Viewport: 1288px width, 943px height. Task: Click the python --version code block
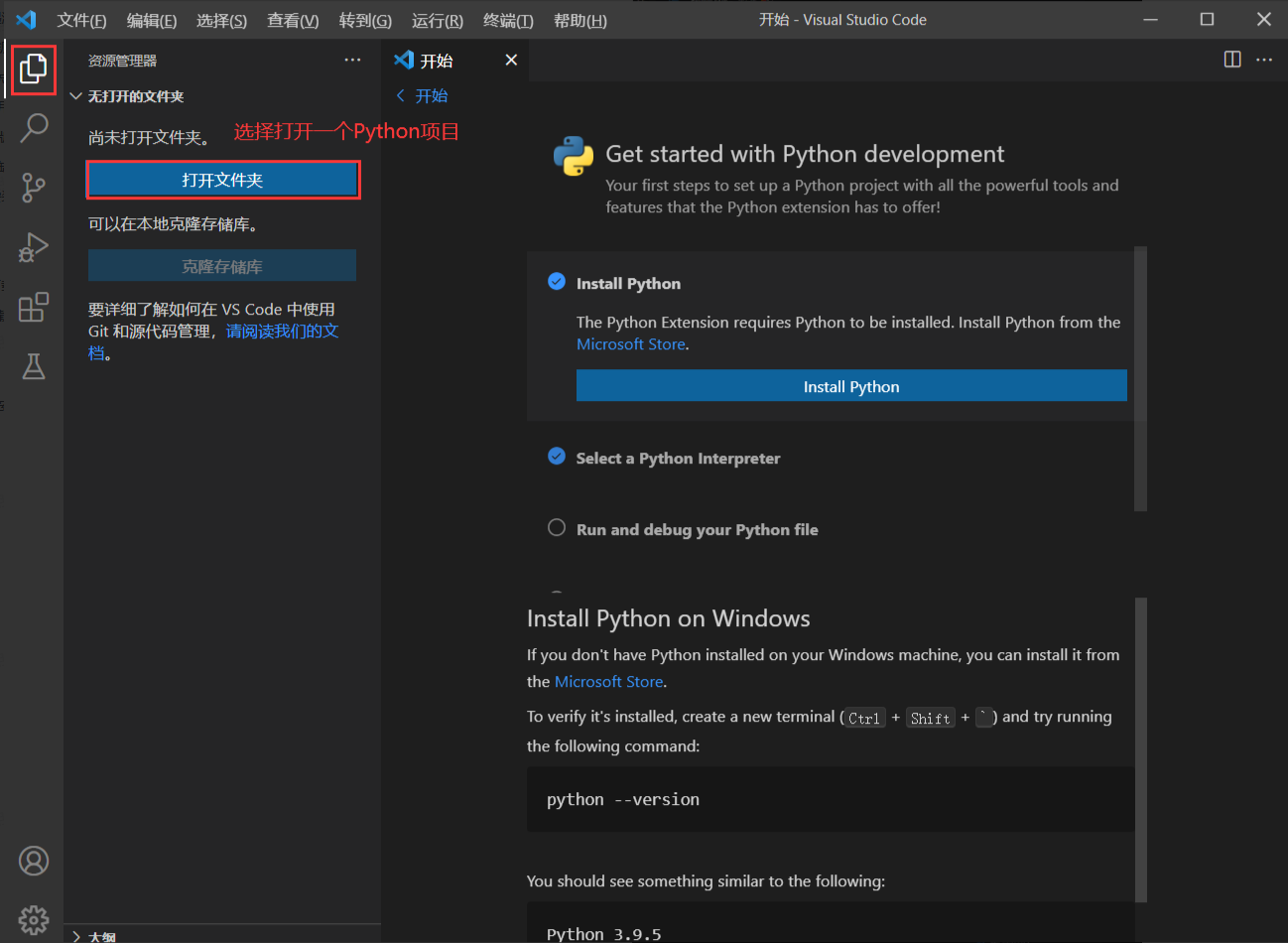[x=831, y=799]
